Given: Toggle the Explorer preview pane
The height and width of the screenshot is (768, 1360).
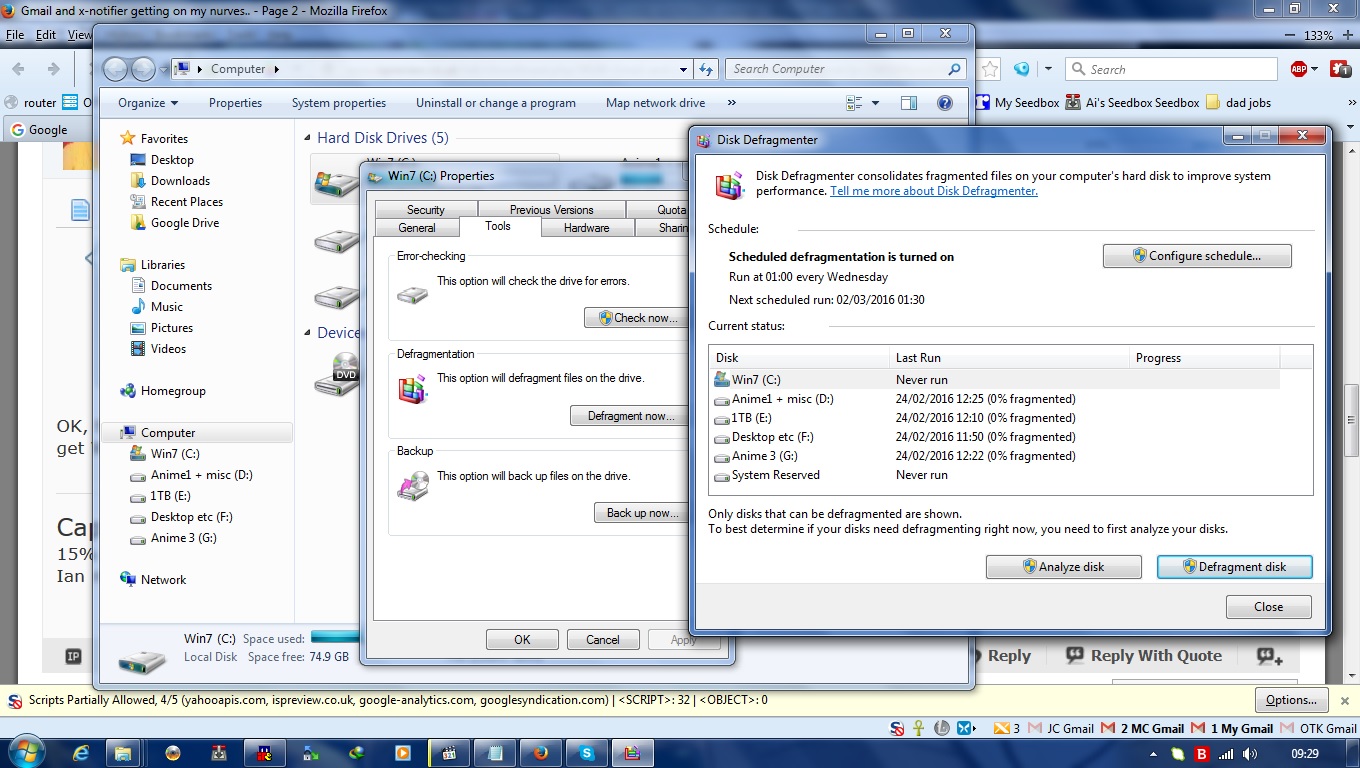Looking at the screenshot, I should click(x=908, y=103).
